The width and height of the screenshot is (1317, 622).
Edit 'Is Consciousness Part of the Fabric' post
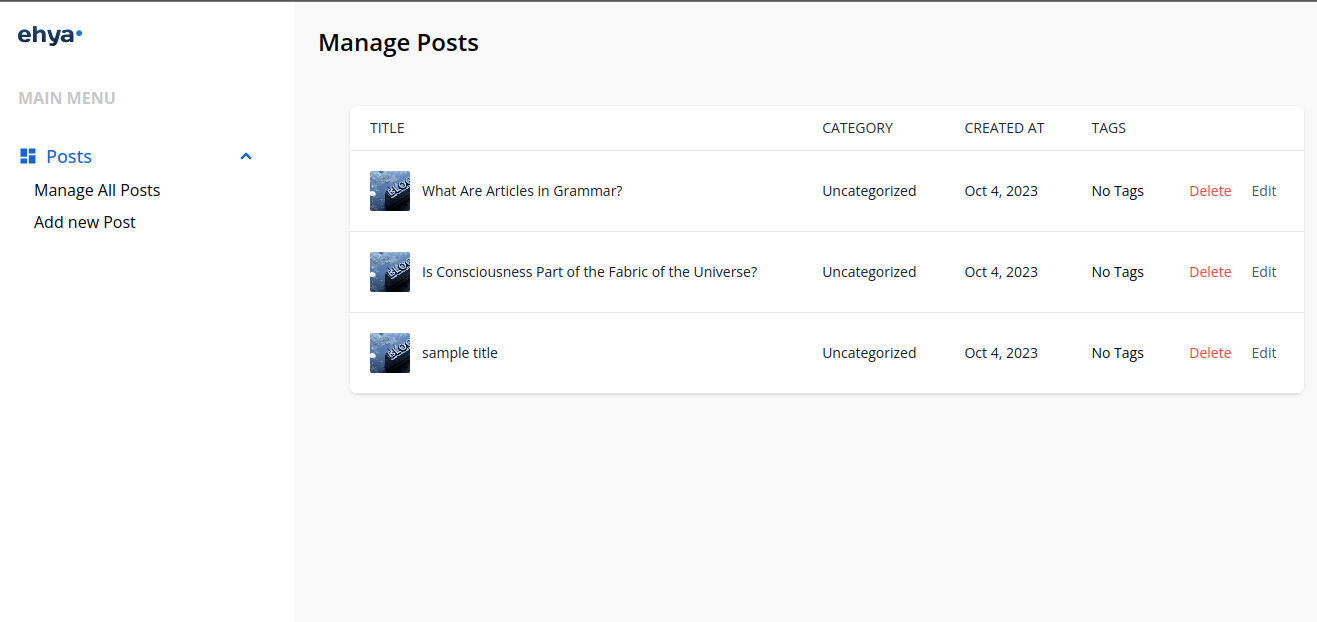1263,271
